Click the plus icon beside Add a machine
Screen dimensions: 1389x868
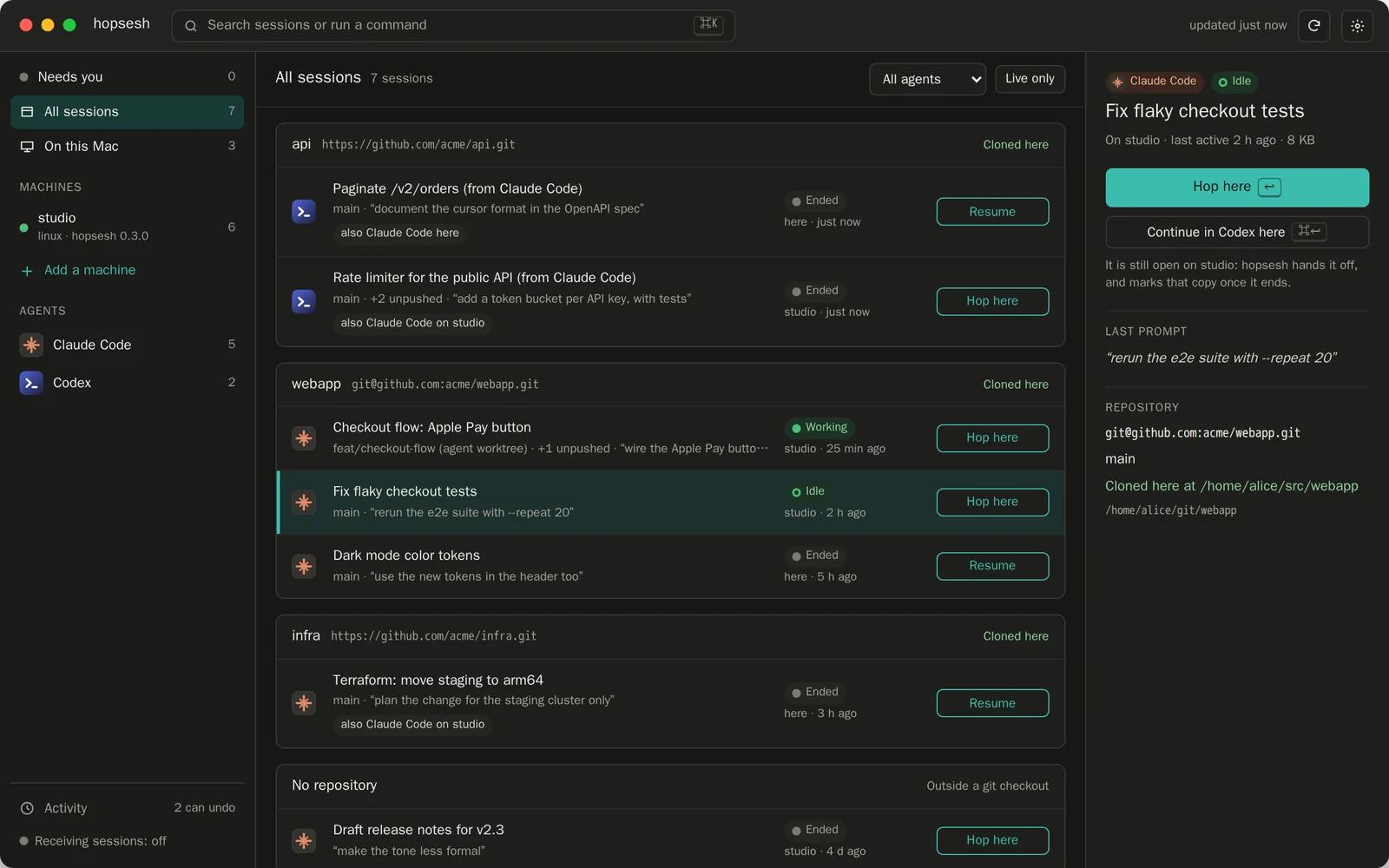tap(27, 271)
